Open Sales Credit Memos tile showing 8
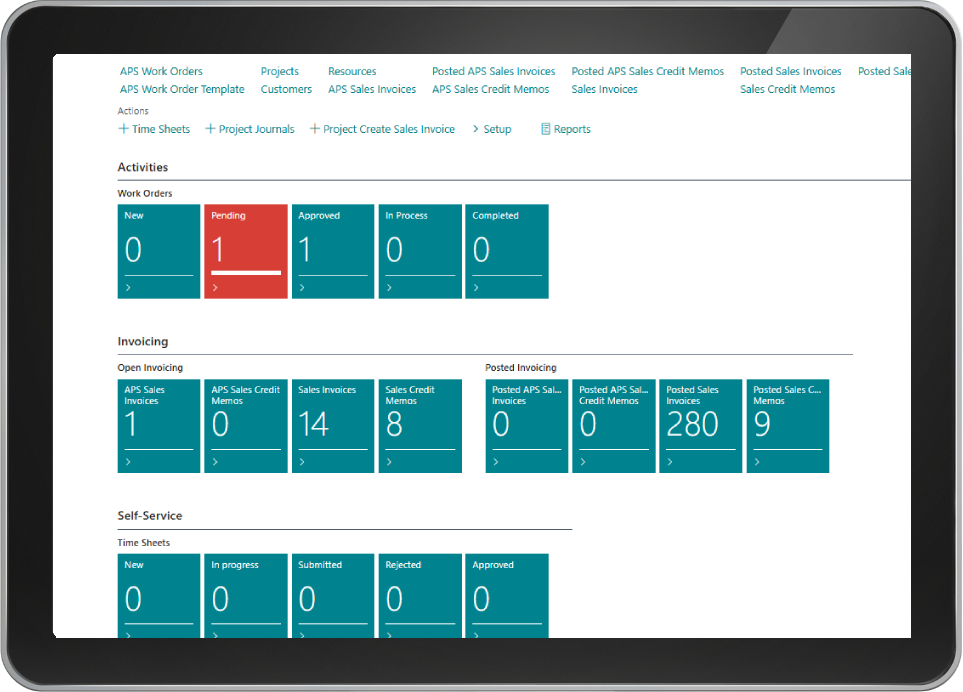This screenshot has height=692, width=963. (420, 426)
